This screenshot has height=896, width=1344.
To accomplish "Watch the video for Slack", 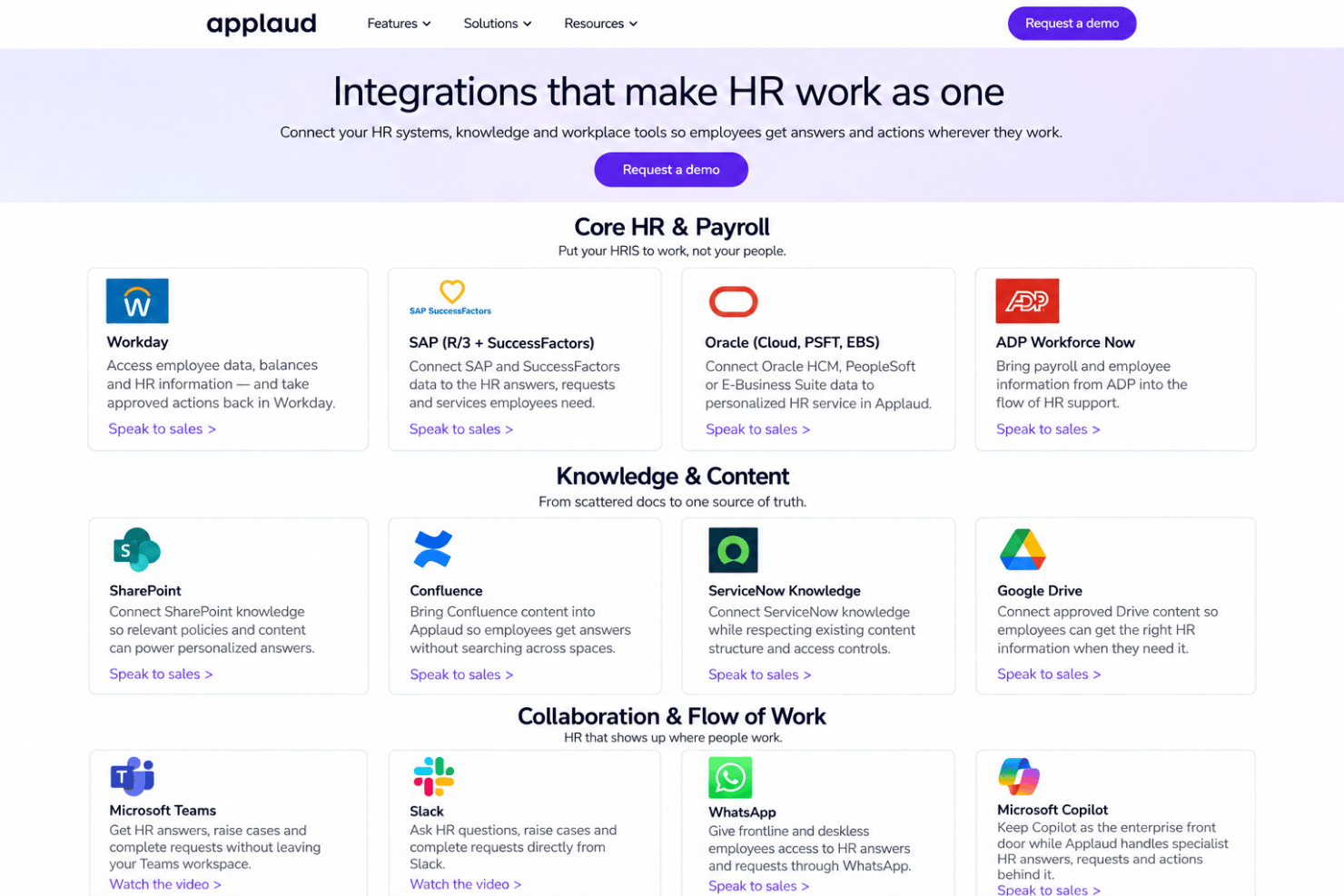I will (465, 884).
